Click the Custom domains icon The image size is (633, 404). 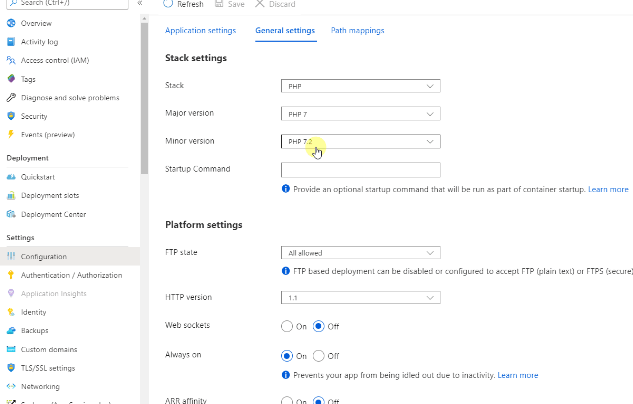click(x=11, y=349)
